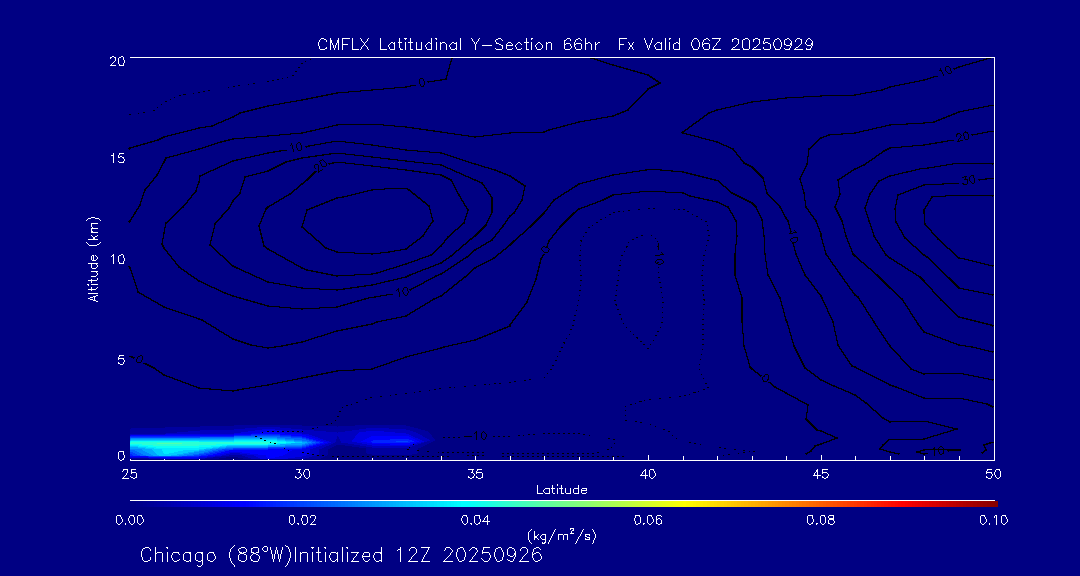Click the '(kg/m²/s)' units label

(561, 535)
